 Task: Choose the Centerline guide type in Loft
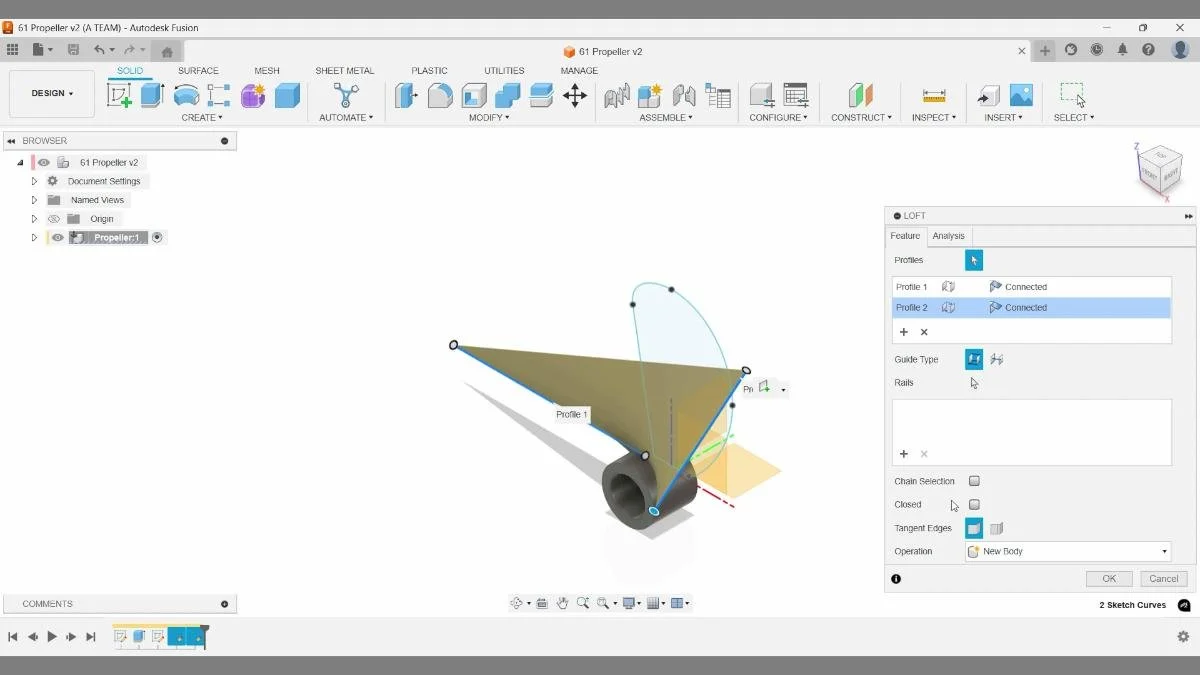pyautogui.click(x=995, y=359)
